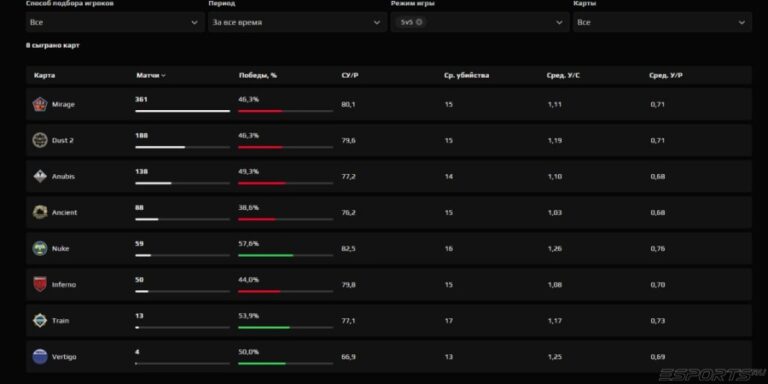This screenshot has width=768, height=384.
Task: Click Inferno win rate 44,0%
Action: pos(248,280)
